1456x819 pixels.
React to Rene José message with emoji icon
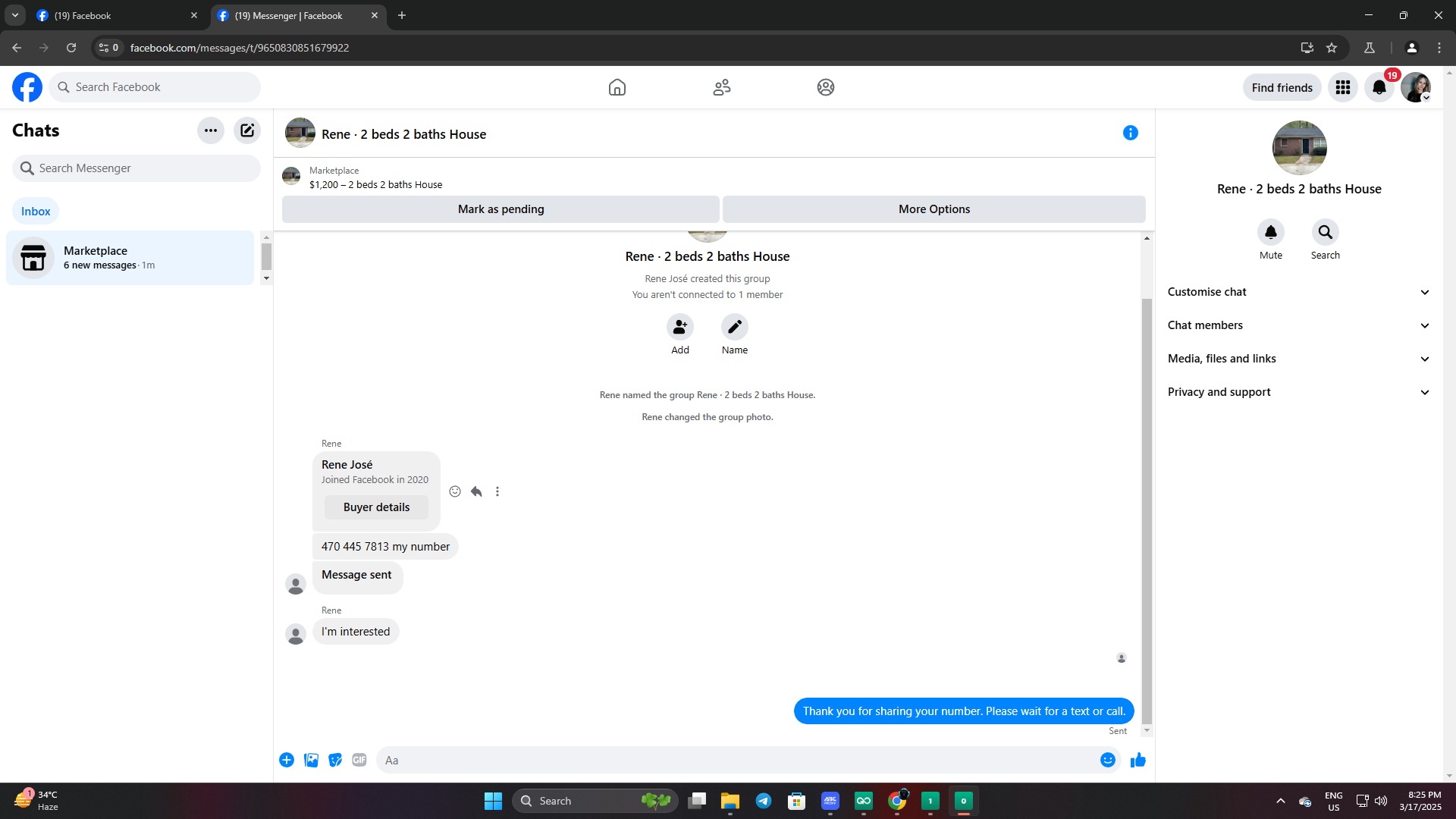pos(455,491)
